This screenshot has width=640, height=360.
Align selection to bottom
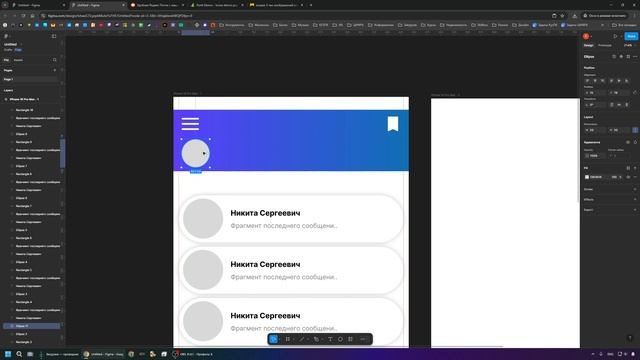pos(627,81)
